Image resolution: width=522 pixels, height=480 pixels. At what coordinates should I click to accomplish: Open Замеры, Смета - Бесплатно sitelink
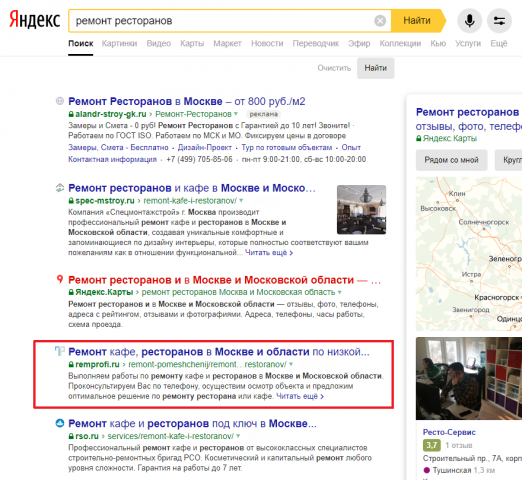(118, 147)
